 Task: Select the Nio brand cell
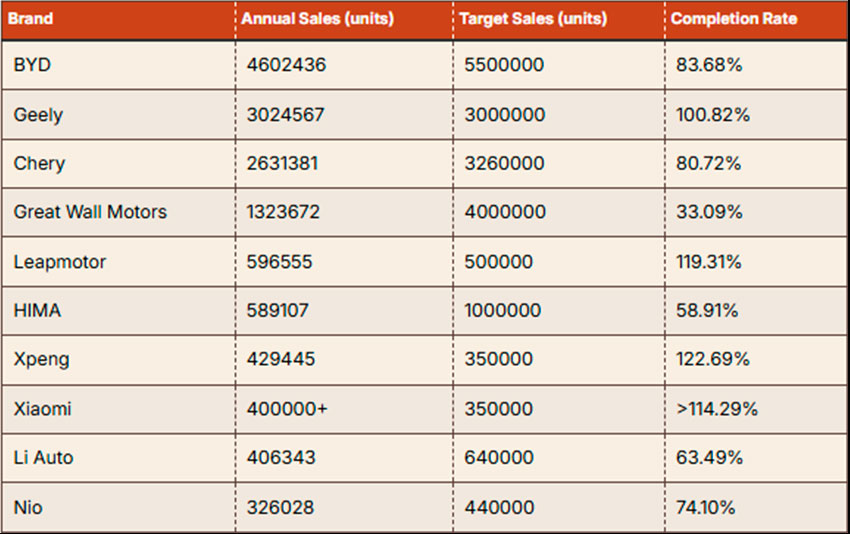click(x=28, y=507)
